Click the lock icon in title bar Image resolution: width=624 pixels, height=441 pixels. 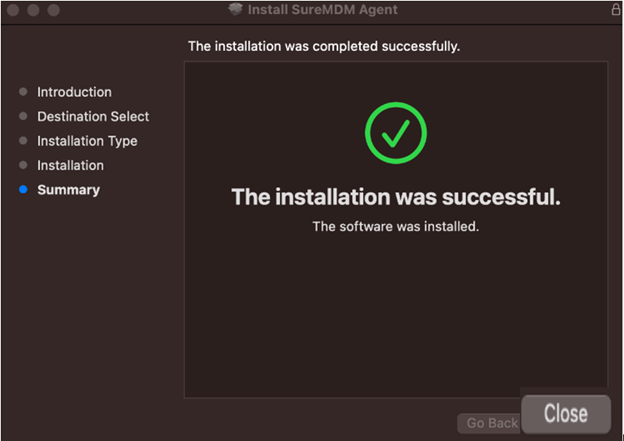615,9
